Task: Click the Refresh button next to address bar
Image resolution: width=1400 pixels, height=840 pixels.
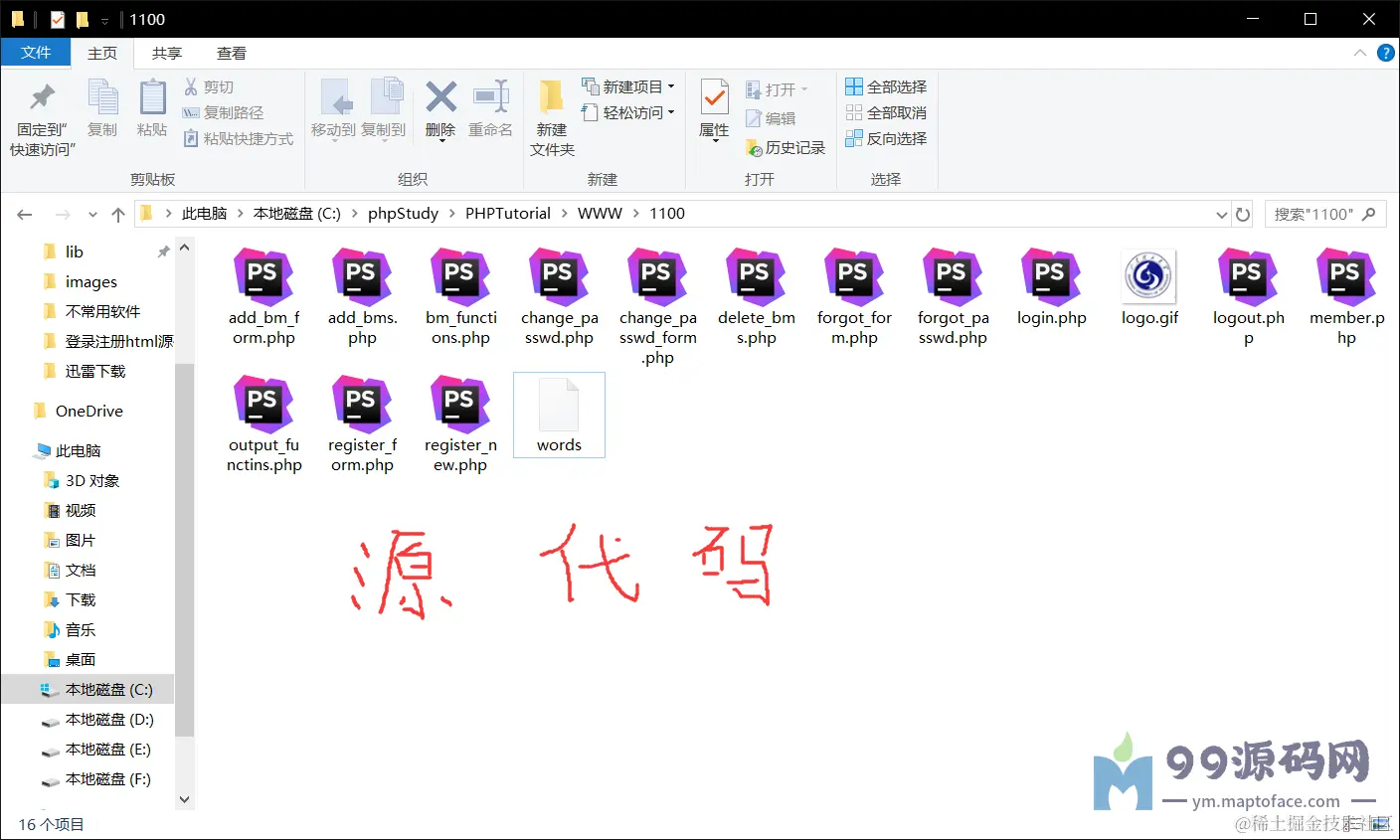Action: click(1243, 215)
